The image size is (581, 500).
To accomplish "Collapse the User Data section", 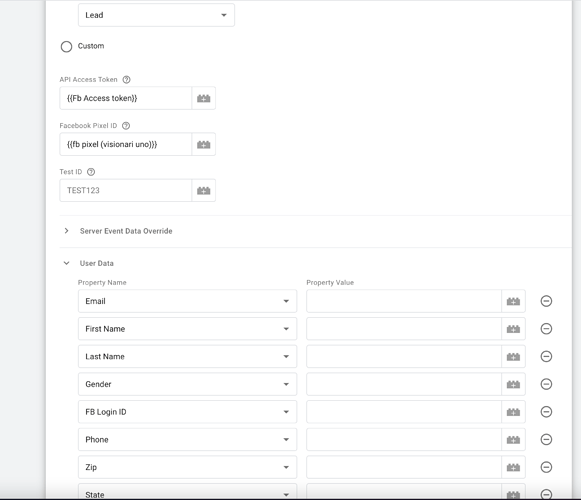I will (x=66, y=263).
